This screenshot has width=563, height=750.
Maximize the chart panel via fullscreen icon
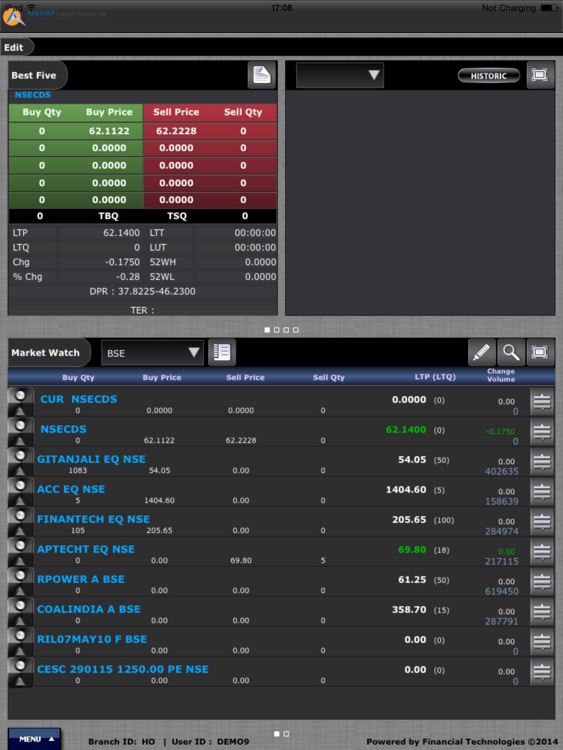pos(540,75)
